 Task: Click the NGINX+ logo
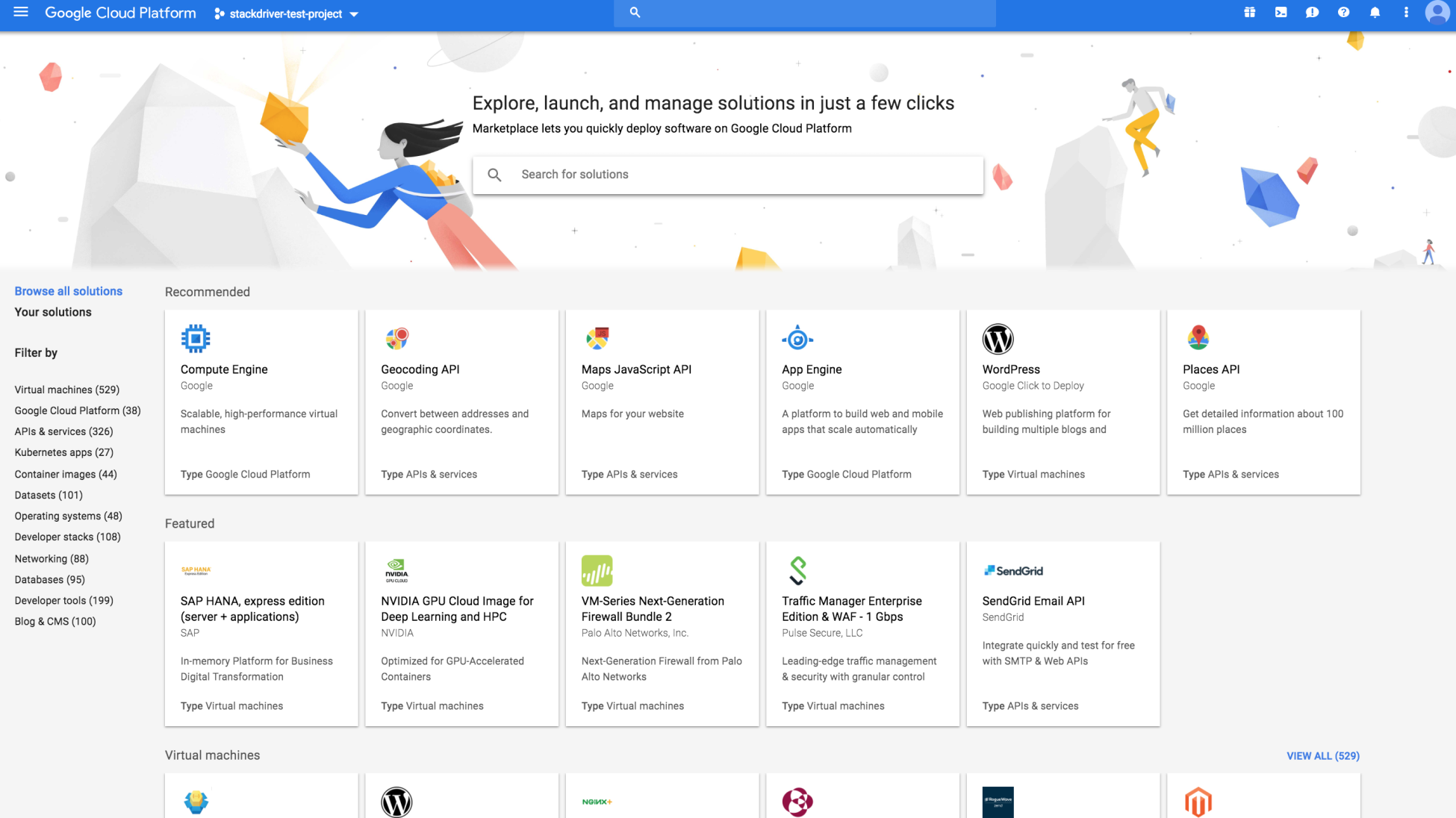click(597, 802)
